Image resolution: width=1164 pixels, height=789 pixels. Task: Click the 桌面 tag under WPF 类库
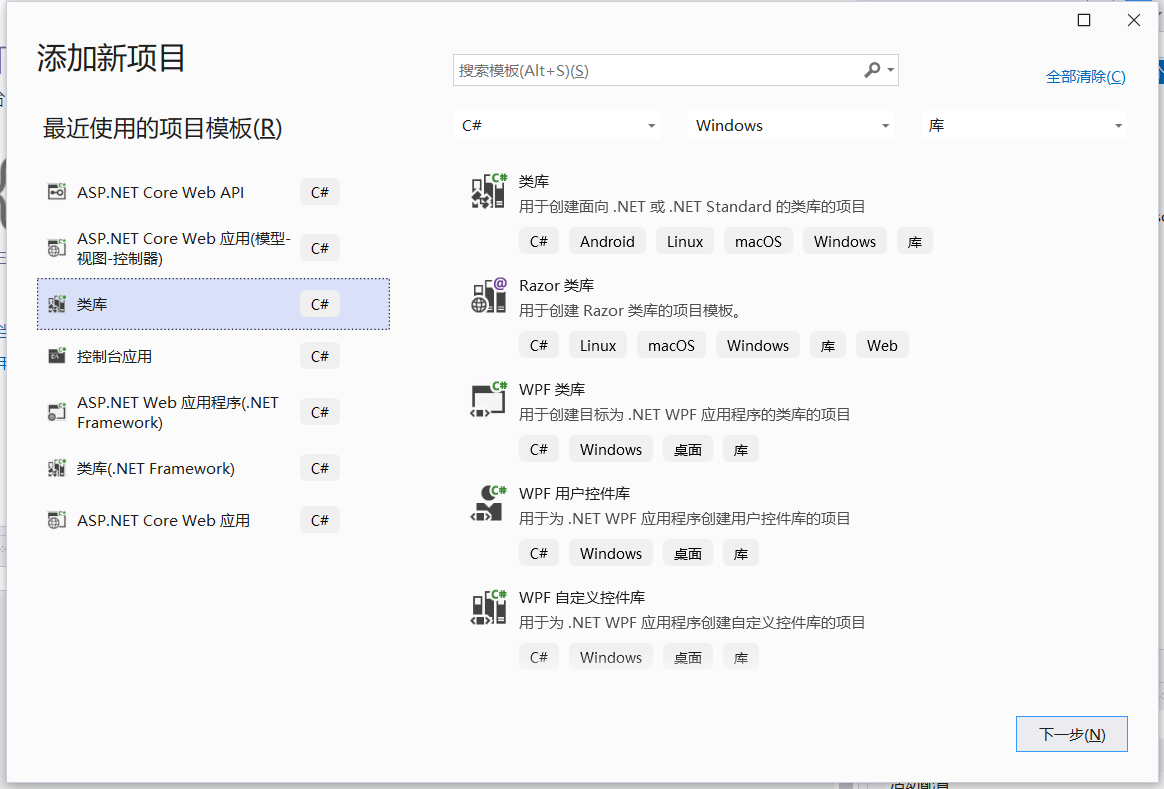point(687,449)
